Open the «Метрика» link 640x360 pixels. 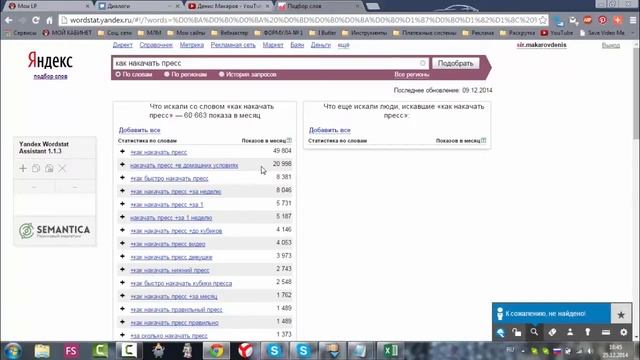[x=191, y=45]
